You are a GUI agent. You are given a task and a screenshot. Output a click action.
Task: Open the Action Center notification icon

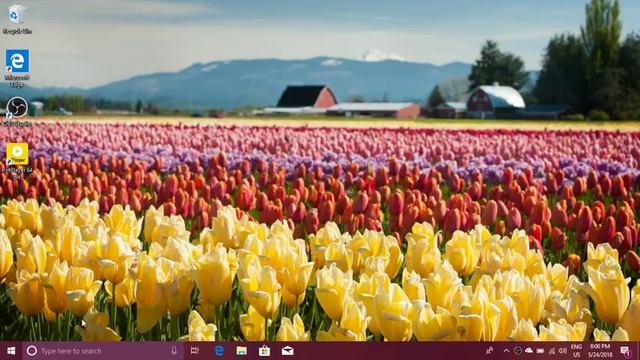[625, 351]
